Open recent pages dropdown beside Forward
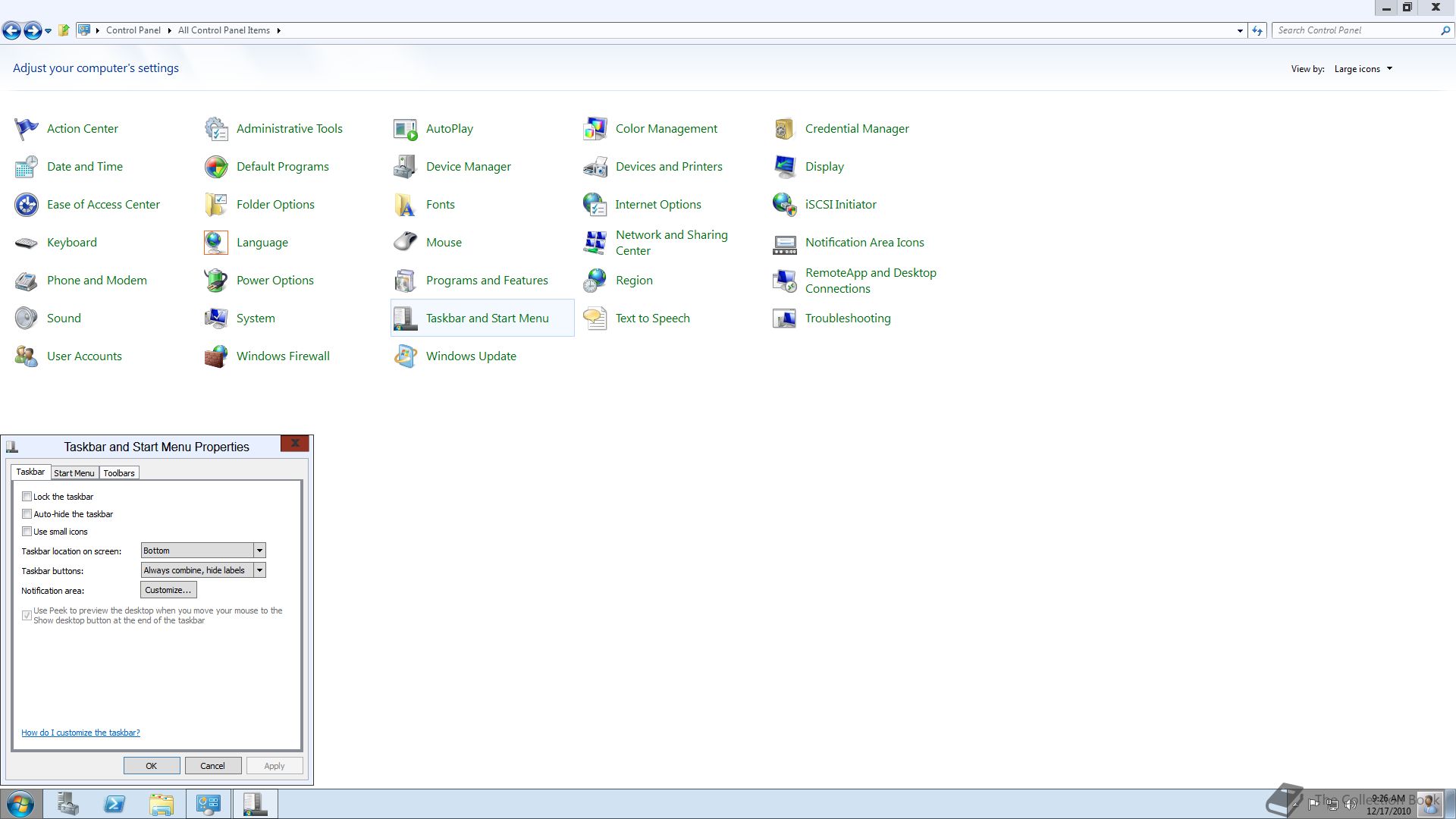Screen dimensions: 1456x819 tap(48, 31)
